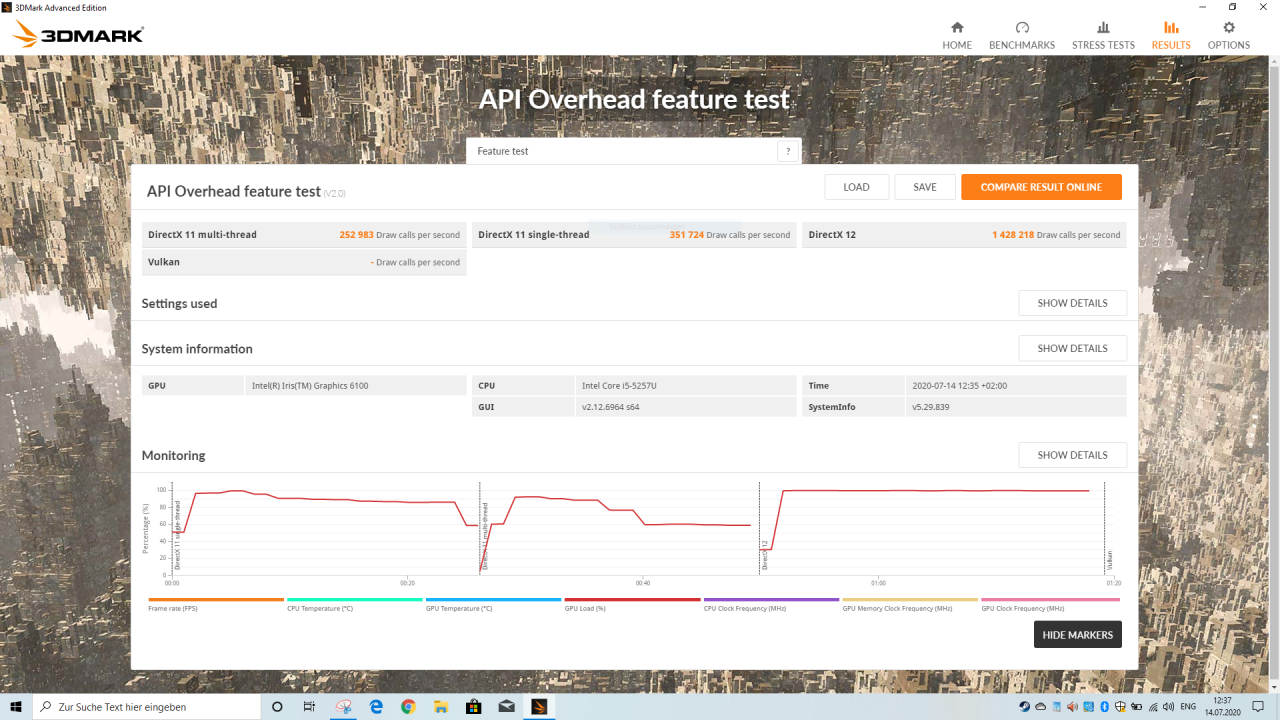Launch Google Chrome from the taskbar
The image size is (1280, 720).
(408, 707)
